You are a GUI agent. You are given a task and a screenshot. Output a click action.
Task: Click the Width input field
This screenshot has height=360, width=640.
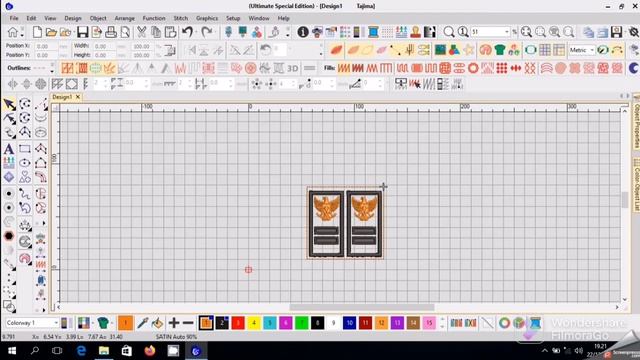[x=105, y=46]
